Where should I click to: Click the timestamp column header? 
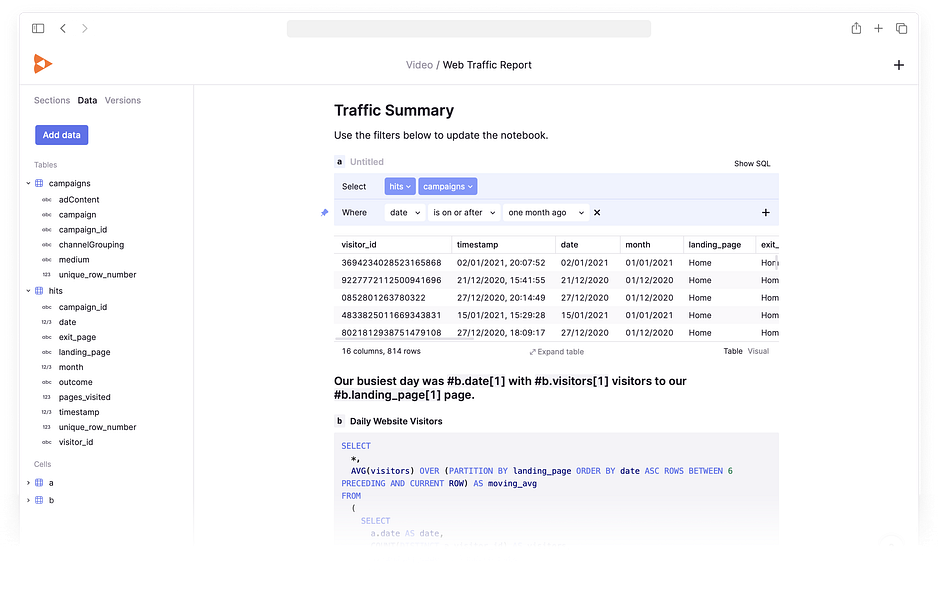click(x=477, y=245)
